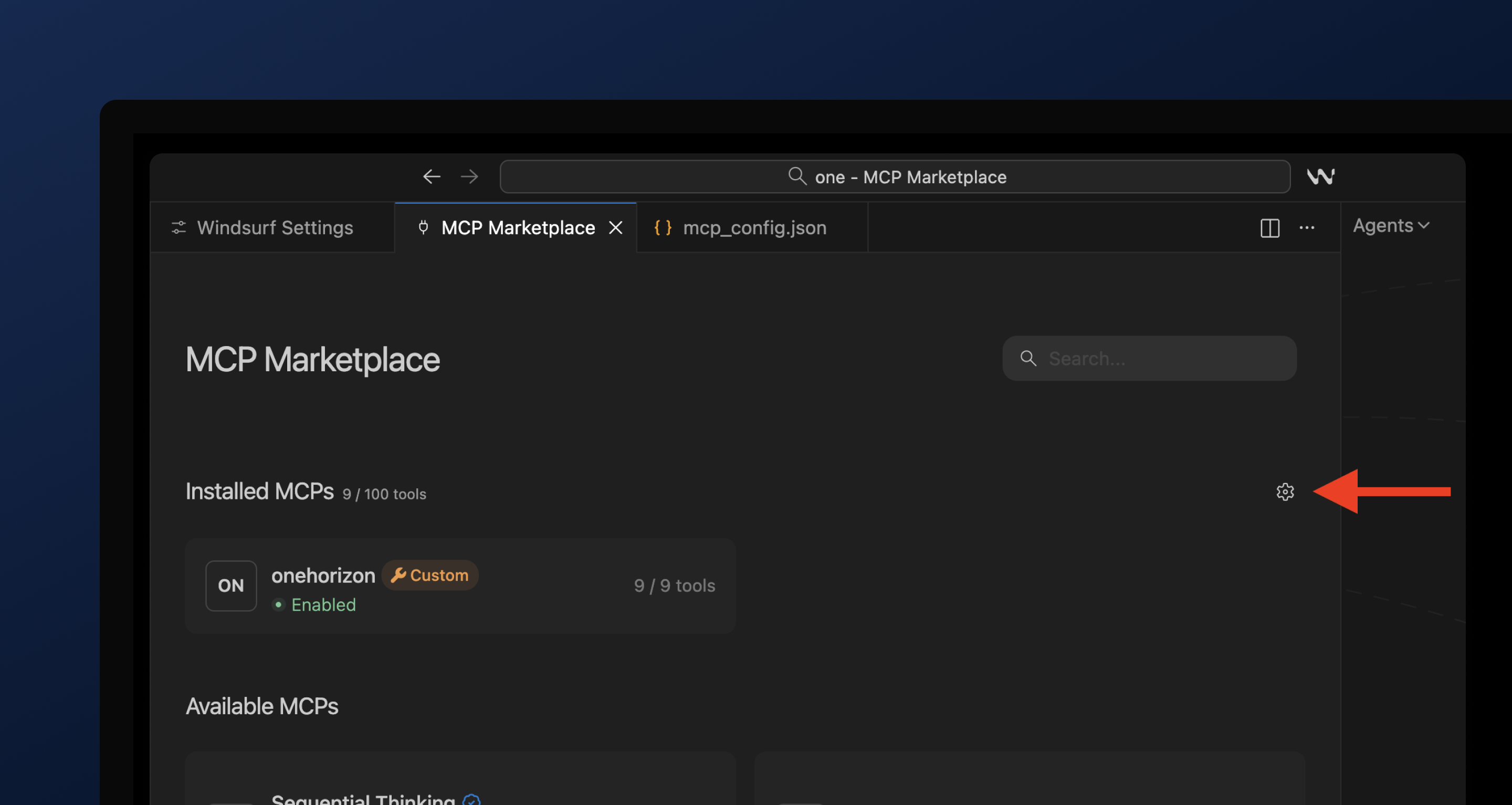Click the braces icon on mcp_config.json tab

click(663, 227)
